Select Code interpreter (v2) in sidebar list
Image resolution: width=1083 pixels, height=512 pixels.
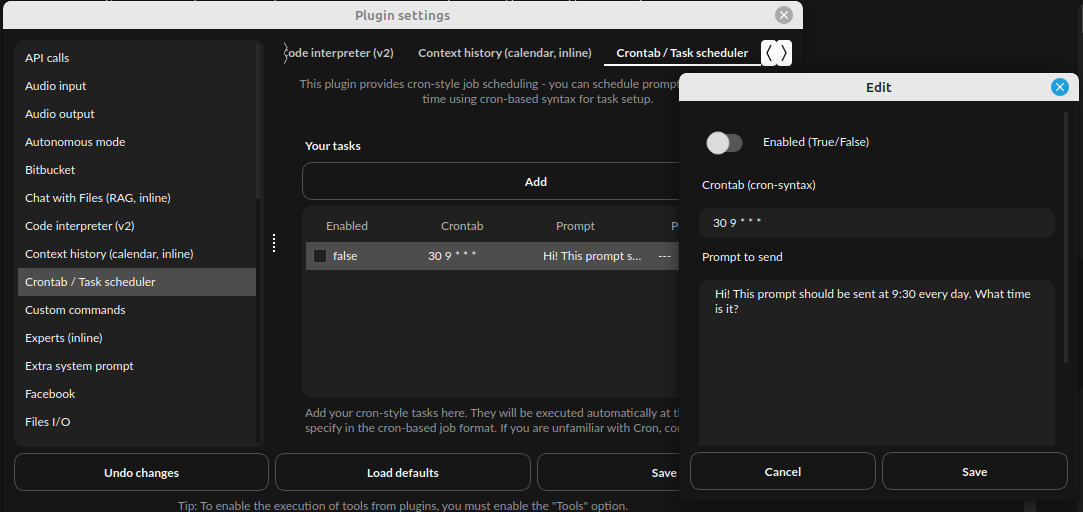[135, 226]
